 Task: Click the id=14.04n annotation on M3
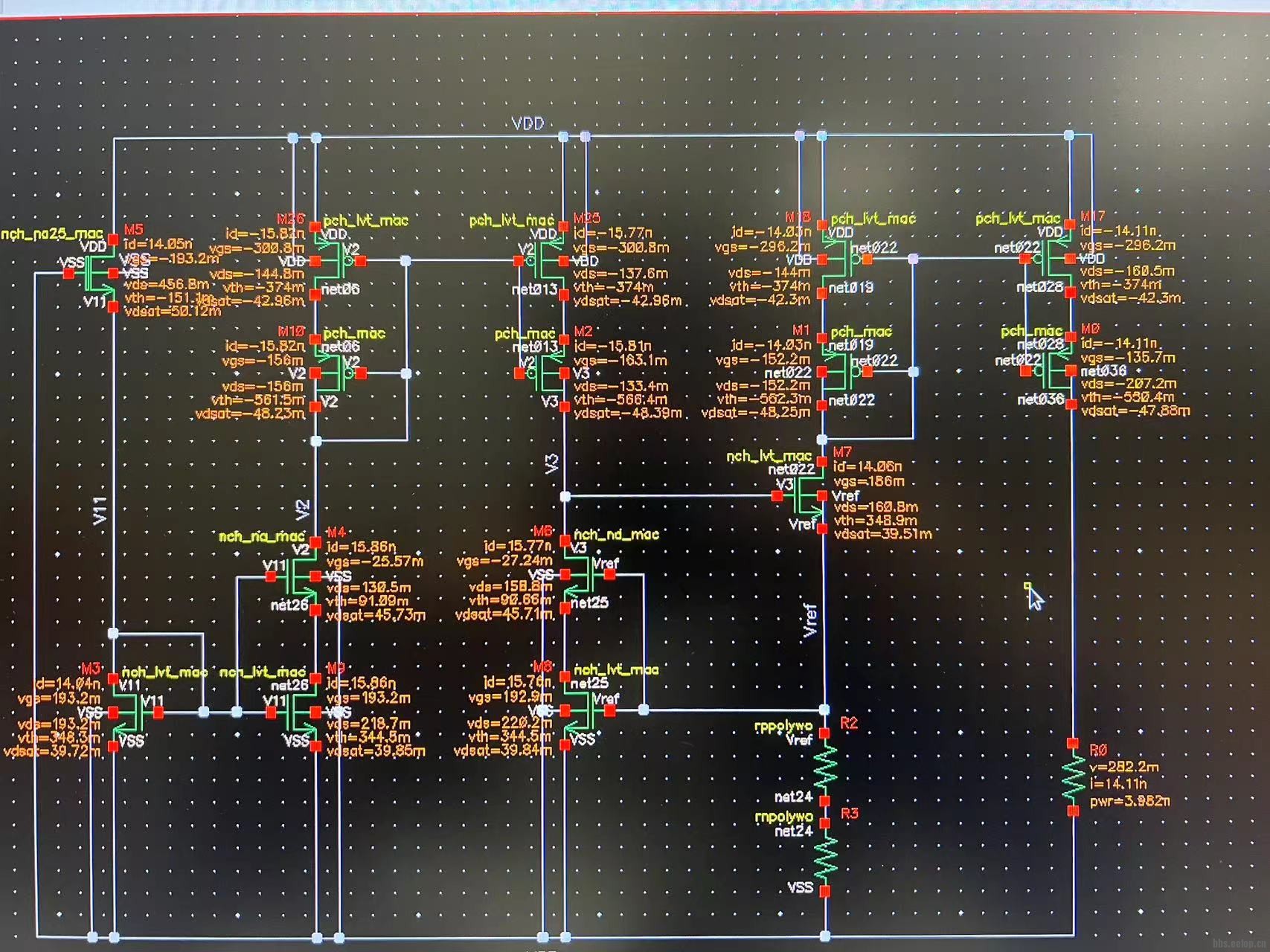[x=68, y=684]
